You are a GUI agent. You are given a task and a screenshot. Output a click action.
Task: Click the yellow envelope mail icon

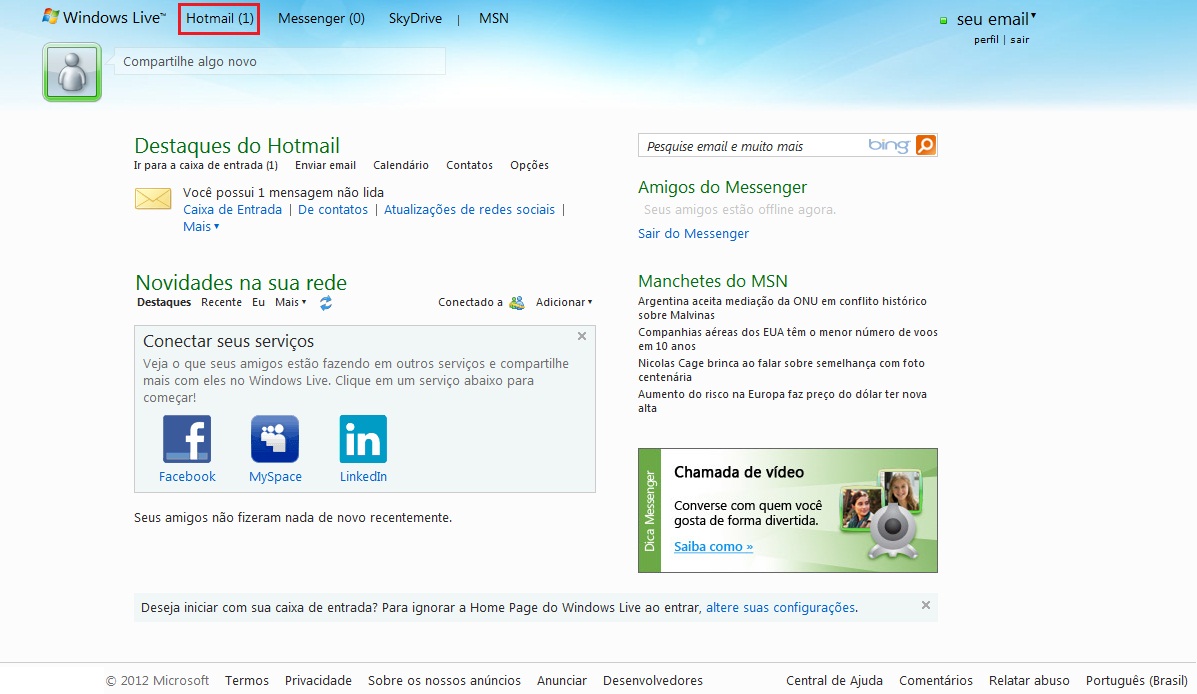153,199
